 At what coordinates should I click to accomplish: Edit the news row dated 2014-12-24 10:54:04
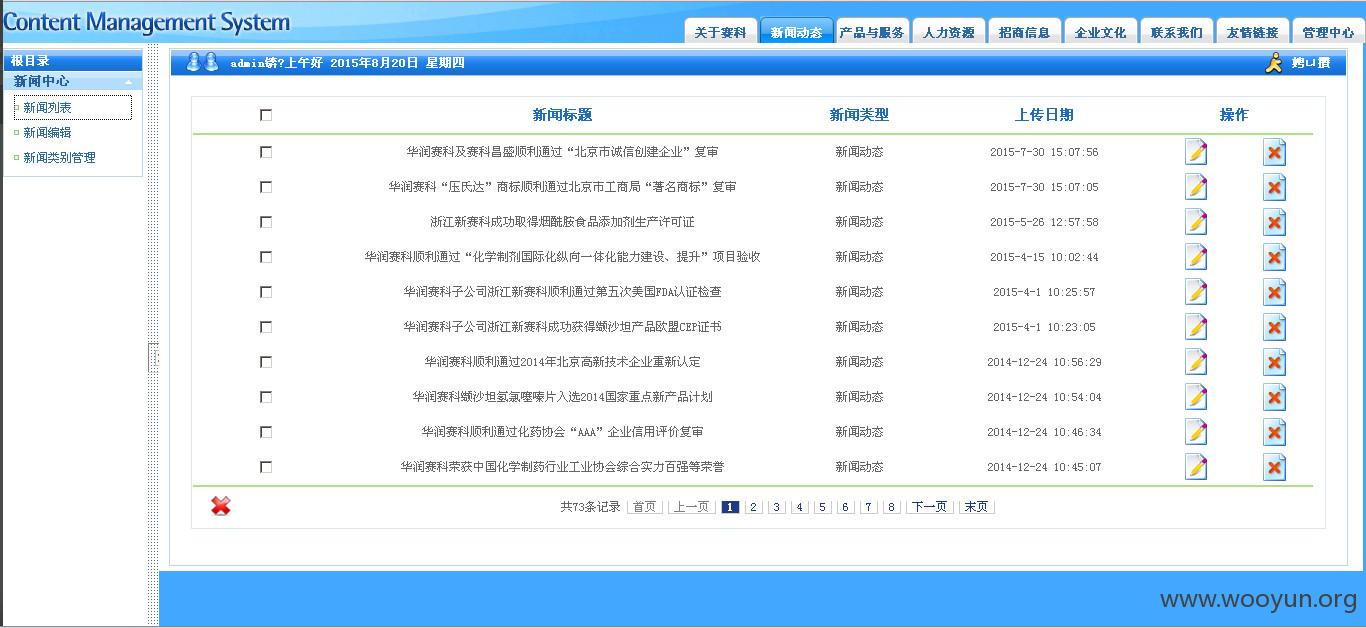1196,397
